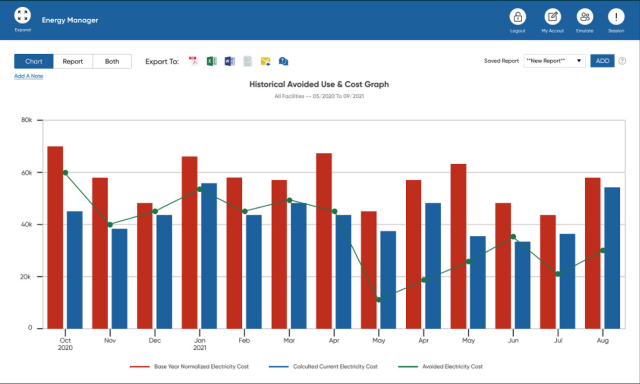Click the 'Aug' axis label
Viewport: 640px width, 384px height.
point(603,340)
